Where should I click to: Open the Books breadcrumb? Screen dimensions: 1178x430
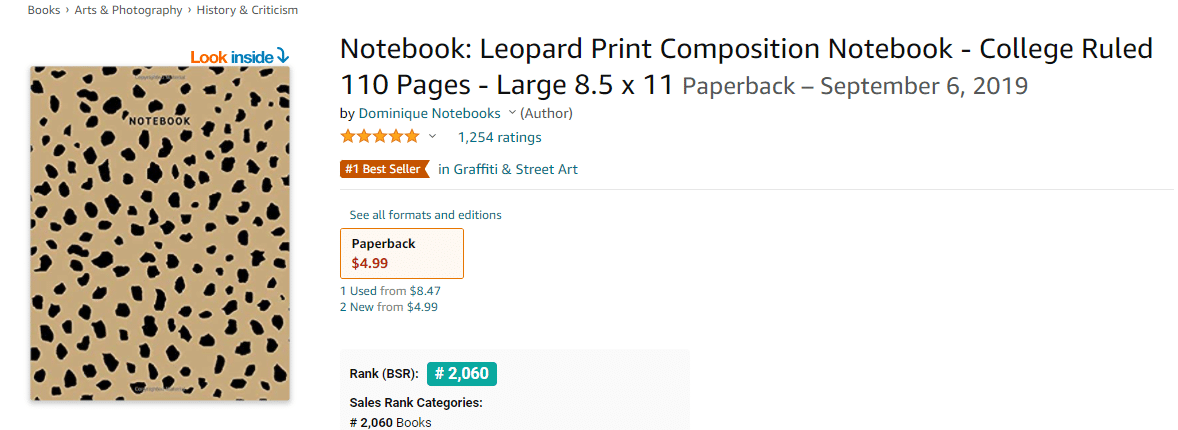point(44,10)
